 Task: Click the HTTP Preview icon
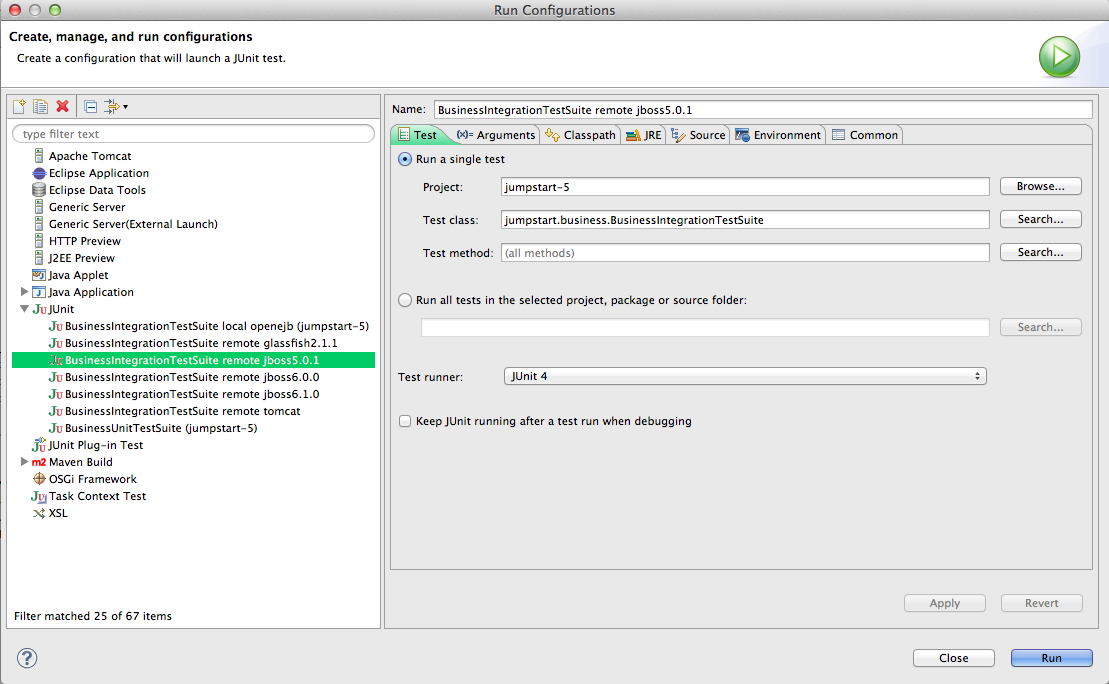point(39,240)
